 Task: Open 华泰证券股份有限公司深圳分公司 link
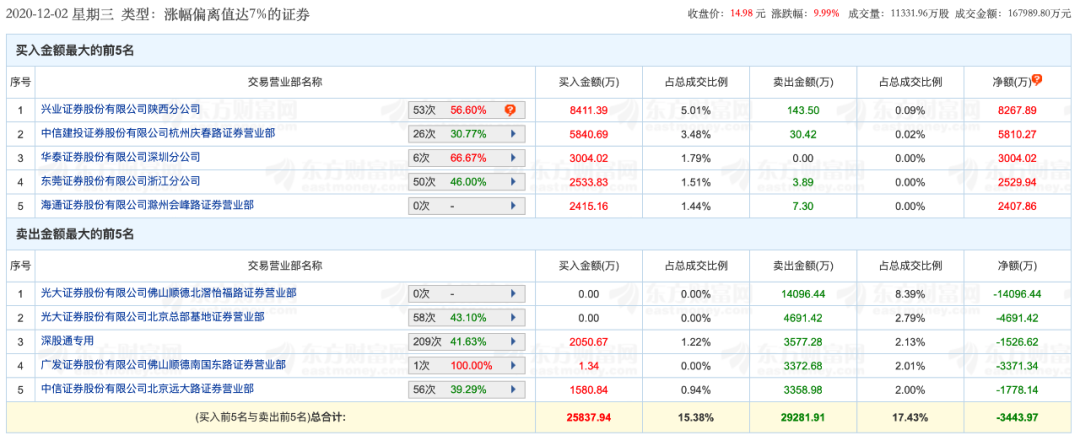121,157
